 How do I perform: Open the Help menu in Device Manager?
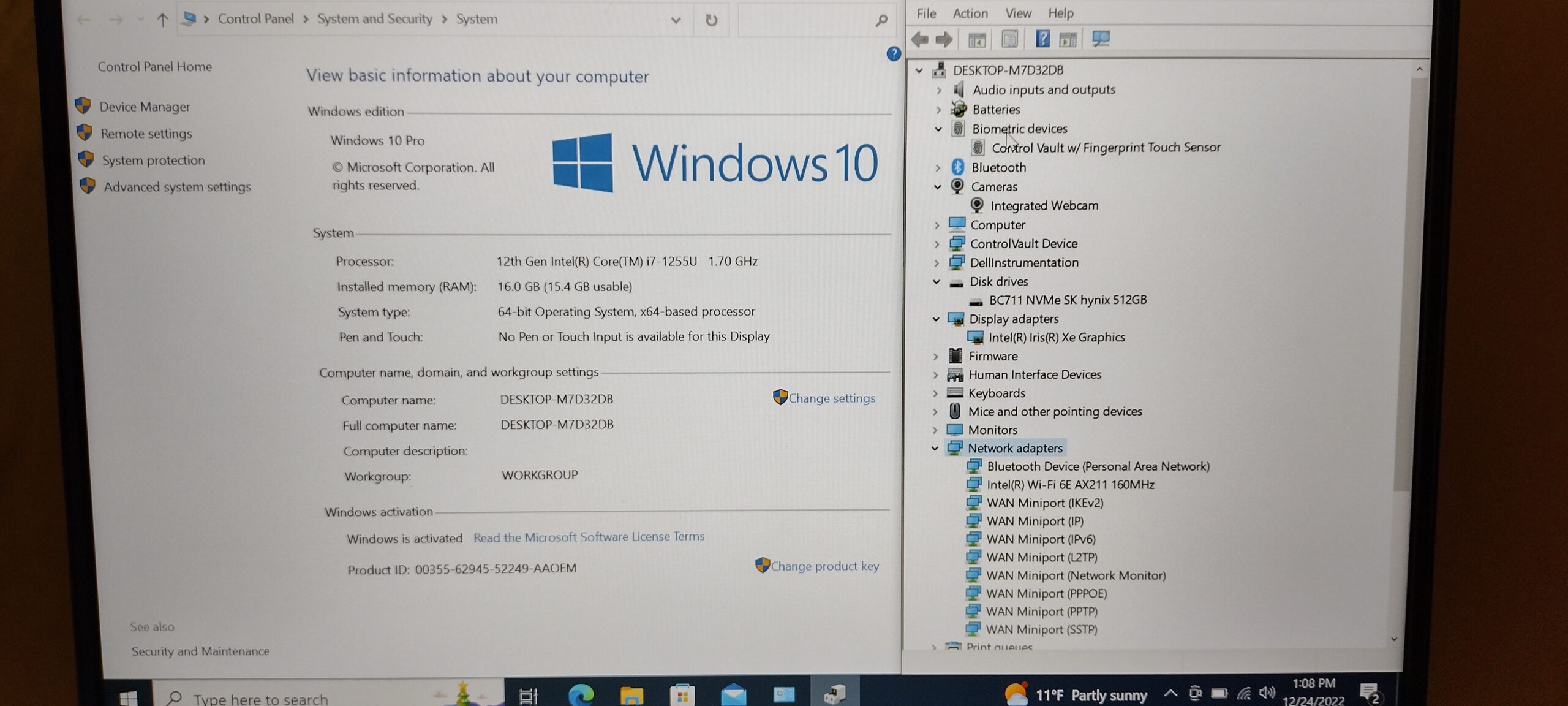coord(1060,13)
